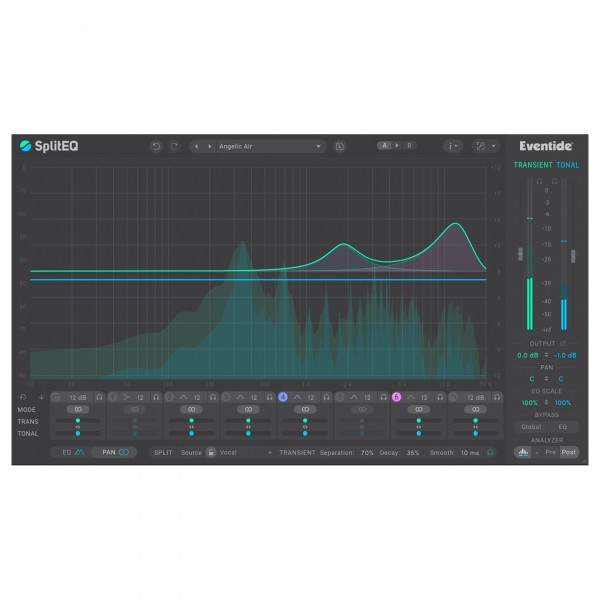Set analyzer to Pre

(x=552, y=452)
